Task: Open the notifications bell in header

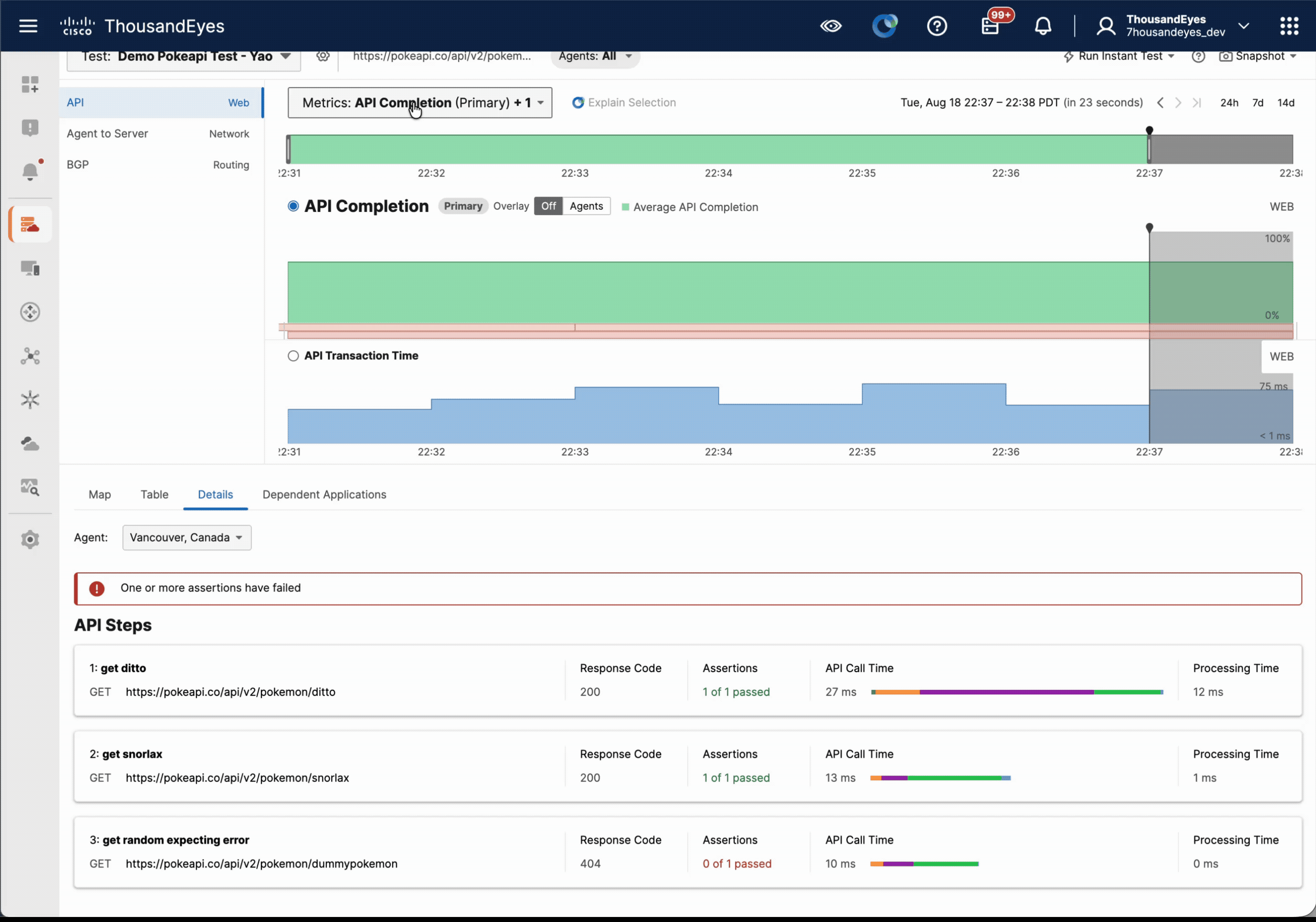Action: 1043,26
